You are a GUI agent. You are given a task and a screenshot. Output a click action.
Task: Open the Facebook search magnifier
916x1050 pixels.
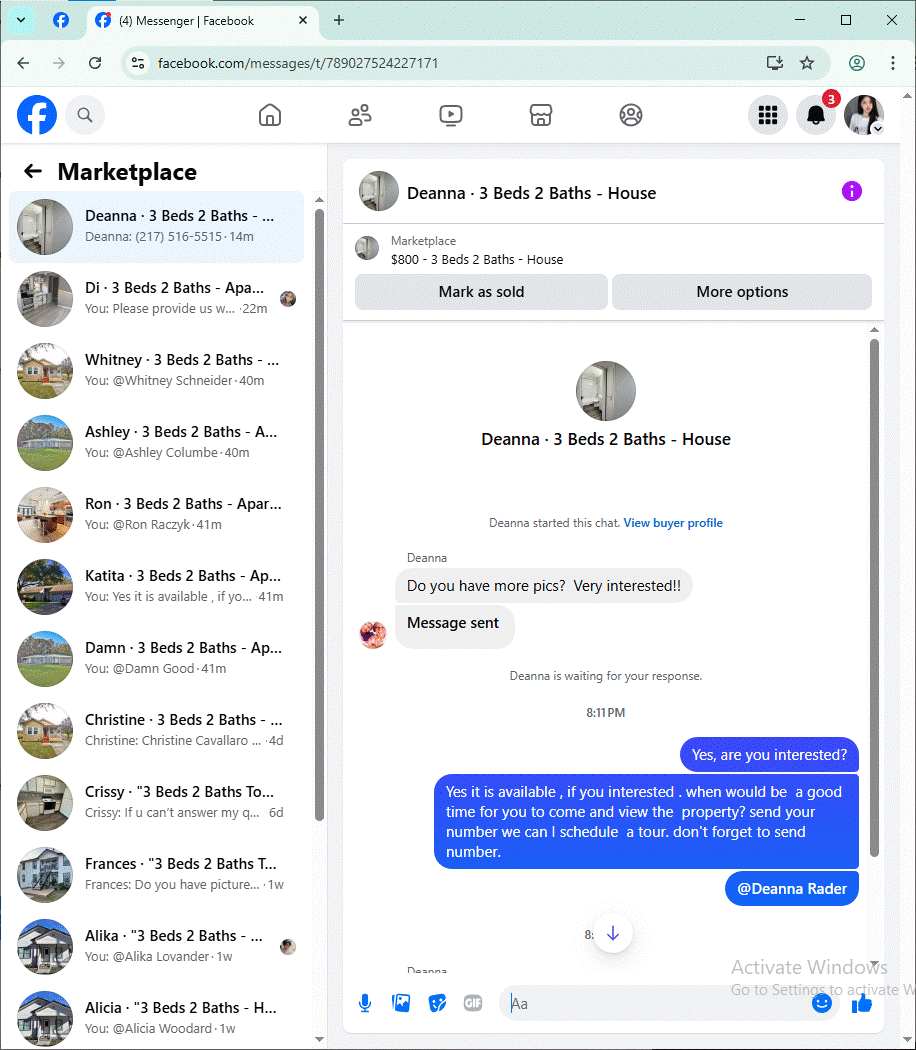coord(85,115)
